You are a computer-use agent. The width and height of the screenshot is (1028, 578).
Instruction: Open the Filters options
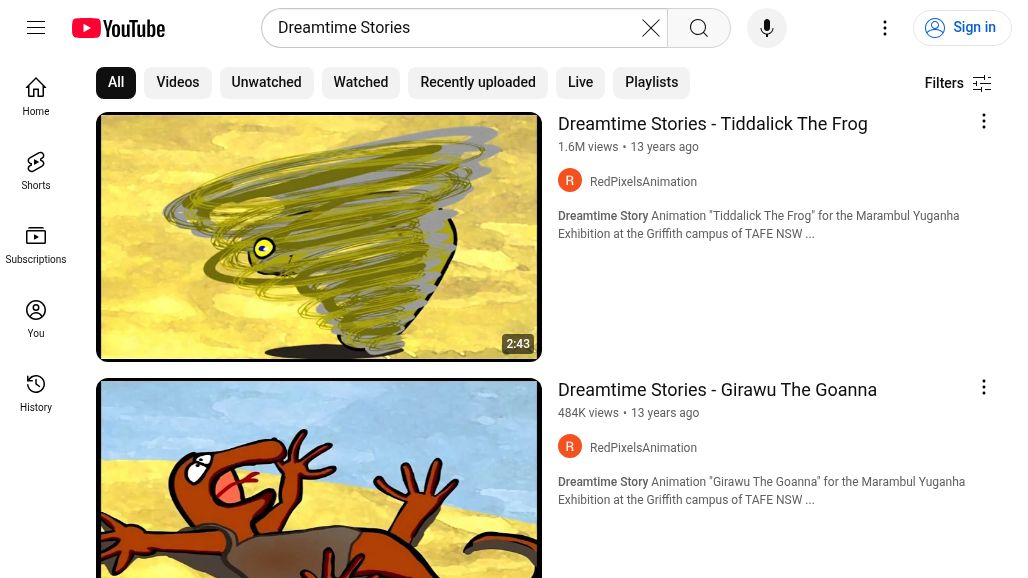click(957, 83)
